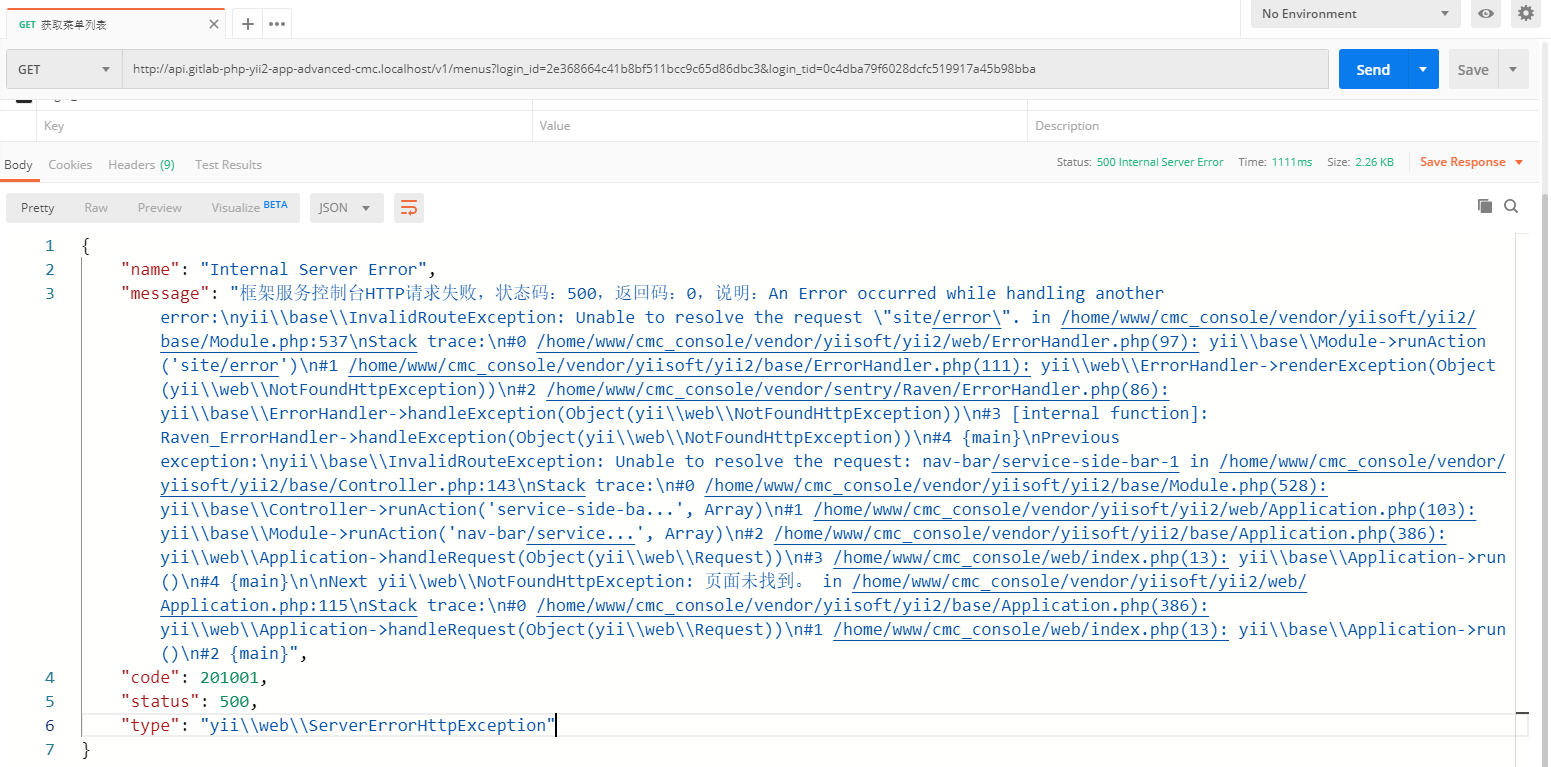
Task: Click line number 7 in the gutter
Action: click(x=50, y=749)
